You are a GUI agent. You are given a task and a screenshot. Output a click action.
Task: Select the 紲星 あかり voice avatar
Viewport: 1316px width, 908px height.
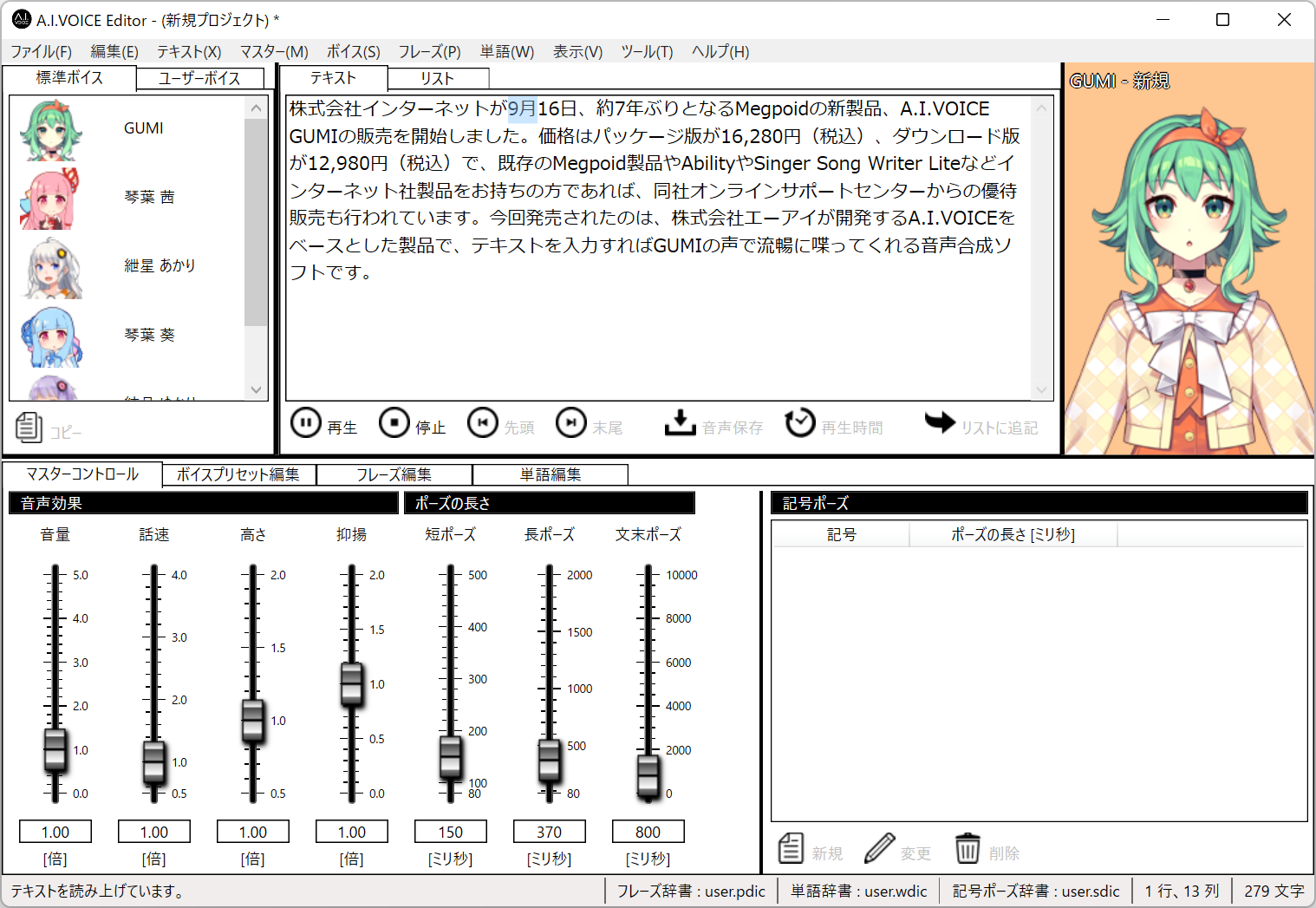[51, 267]
